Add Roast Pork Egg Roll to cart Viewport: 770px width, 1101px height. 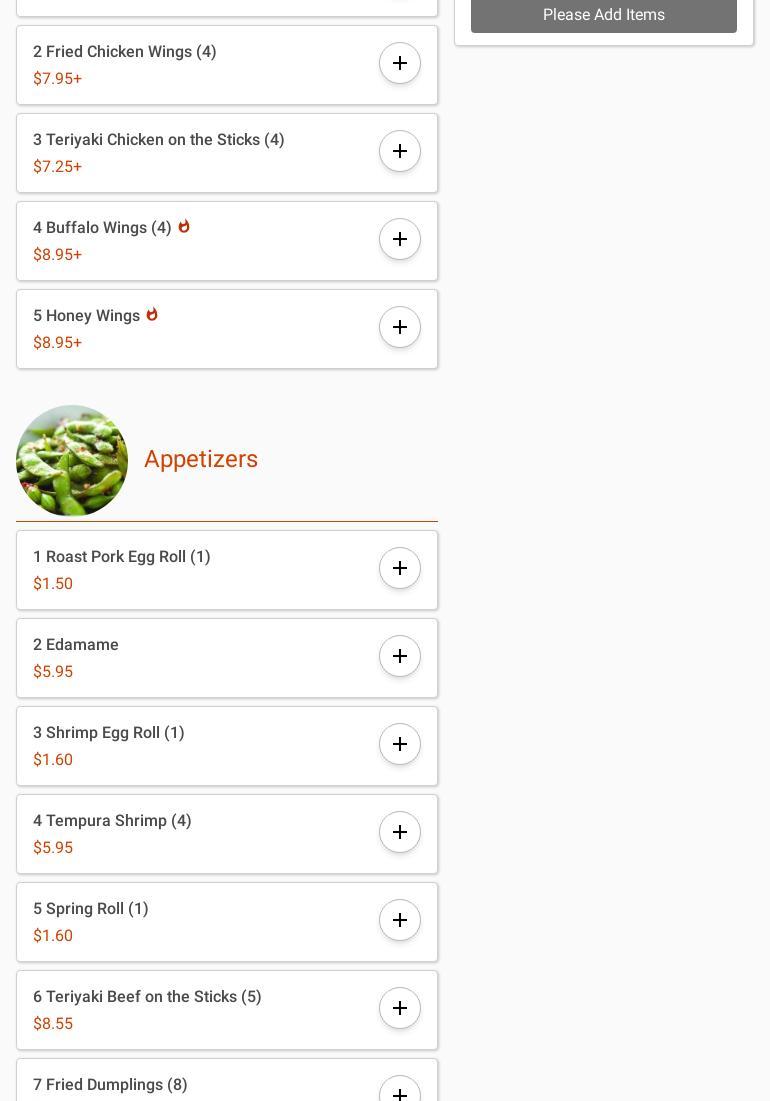point(400,568)
